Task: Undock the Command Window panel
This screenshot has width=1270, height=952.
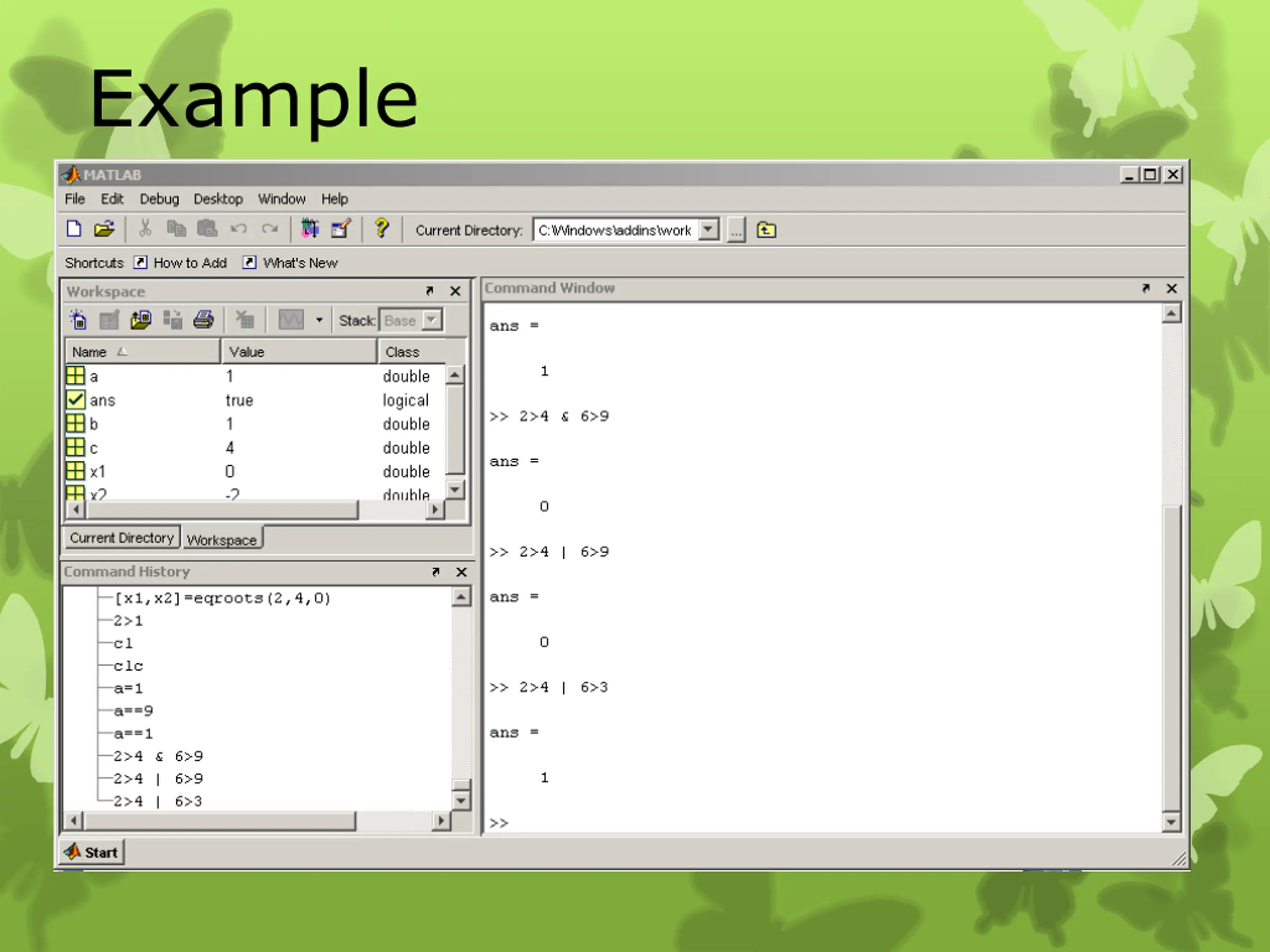Action: [1146, 288]
